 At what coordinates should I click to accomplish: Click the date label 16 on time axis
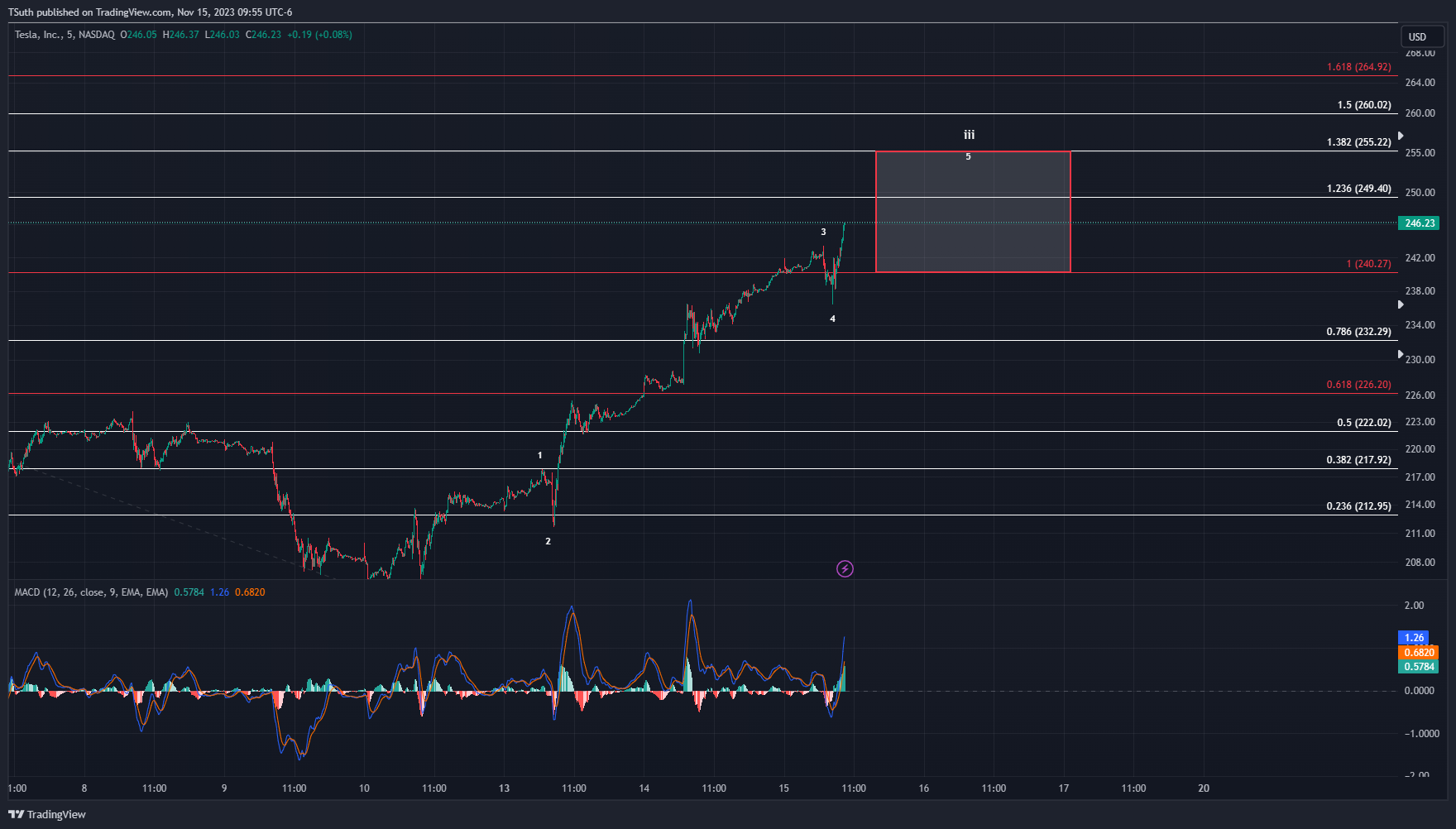[x=924, y=788]
